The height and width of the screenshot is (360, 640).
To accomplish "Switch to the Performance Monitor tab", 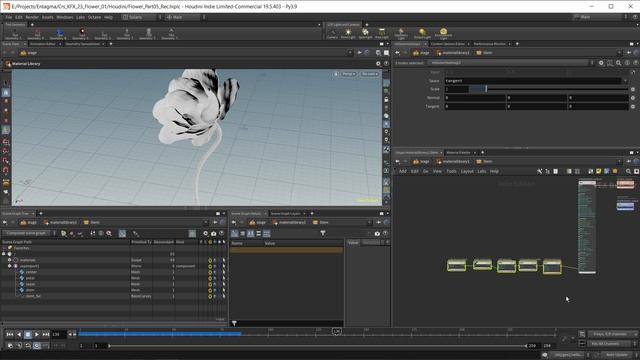I will pos(489,44).
